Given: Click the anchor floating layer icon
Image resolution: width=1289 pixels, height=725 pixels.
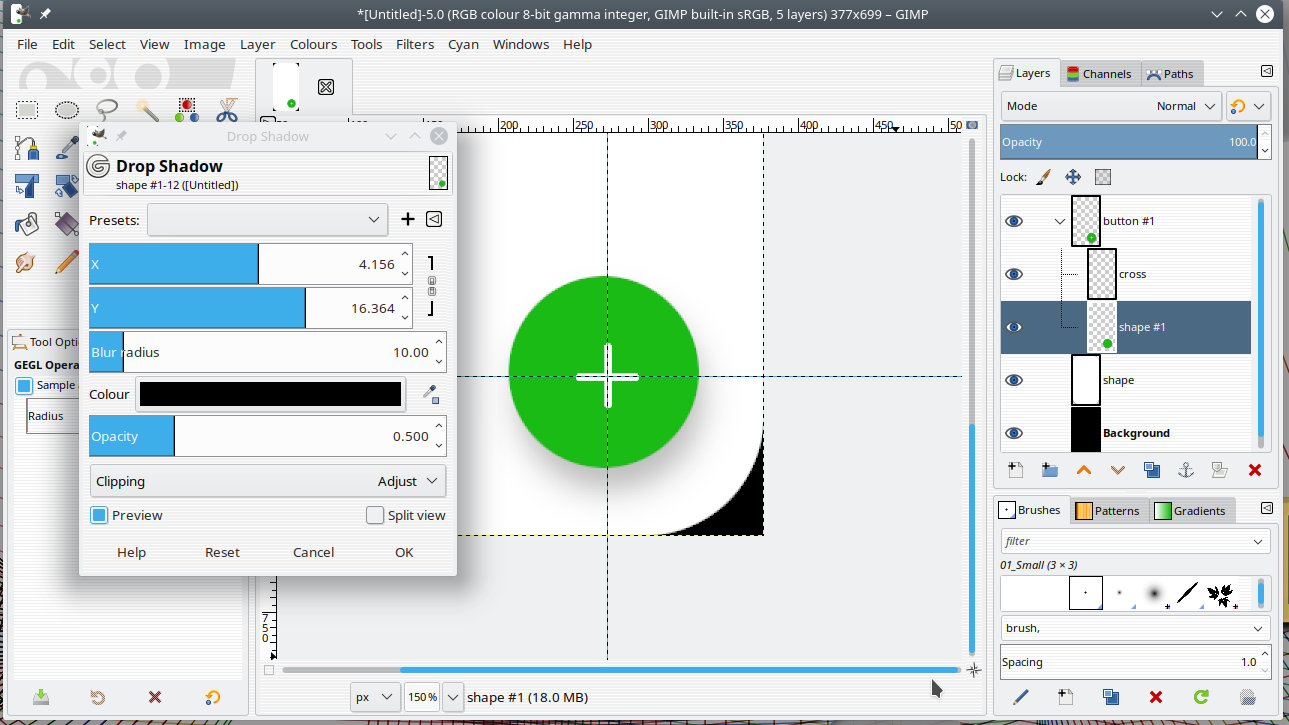Looking at the screenshot, I should (1186, 470).
